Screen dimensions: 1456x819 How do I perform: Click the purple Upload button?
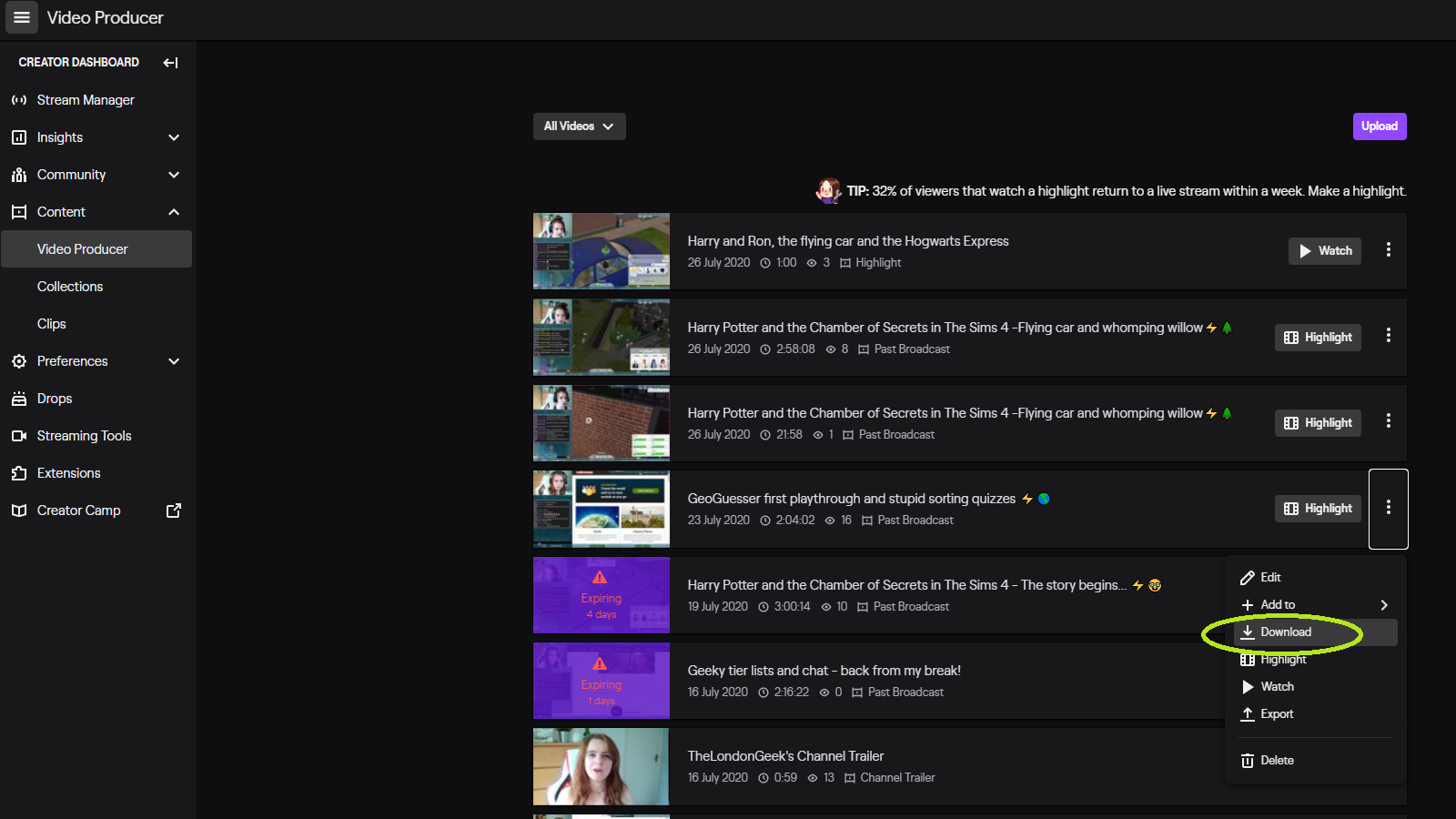click(1380, 126)
